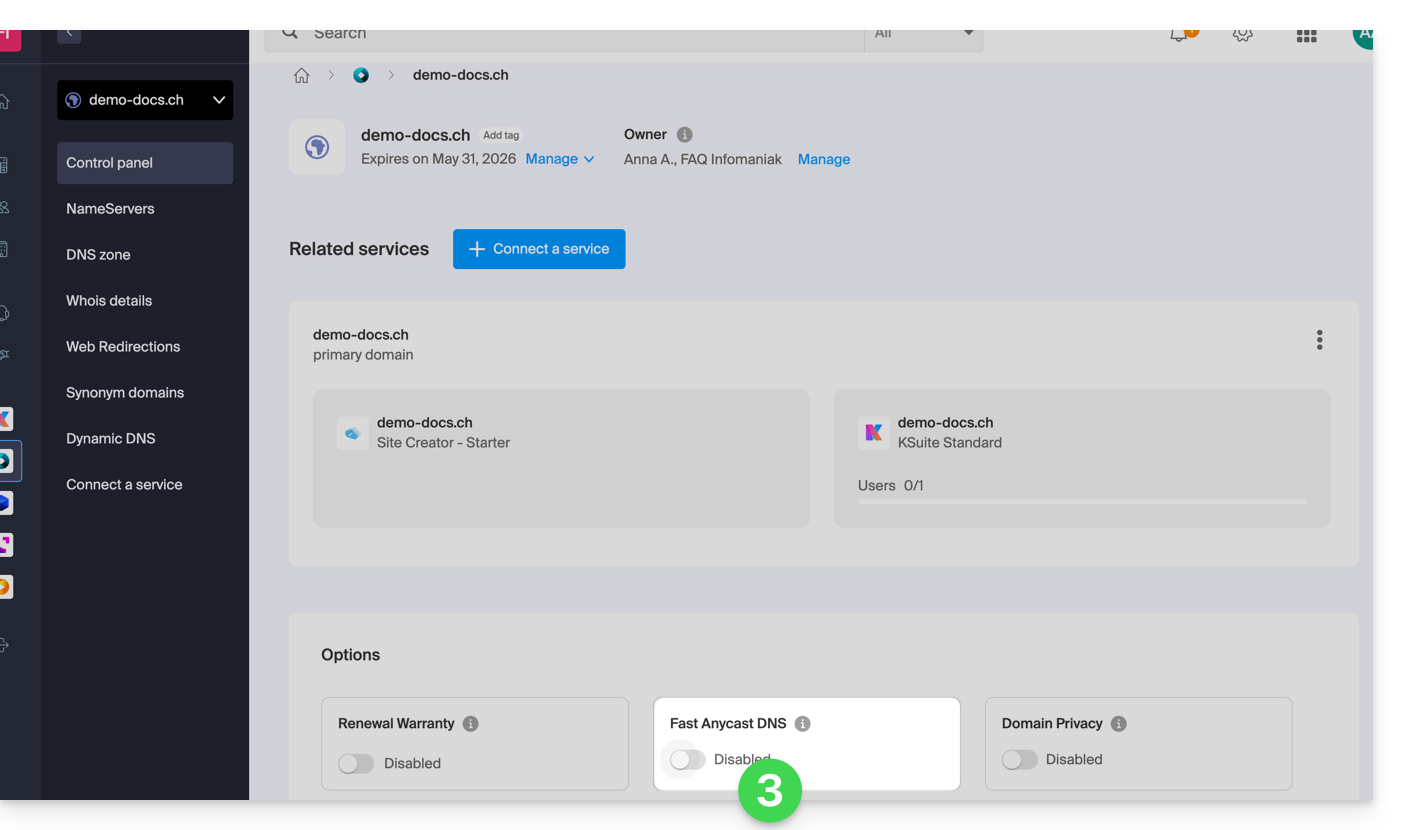
Task: Click info icon beside Renewal Warranty
Action: [470, 724]
